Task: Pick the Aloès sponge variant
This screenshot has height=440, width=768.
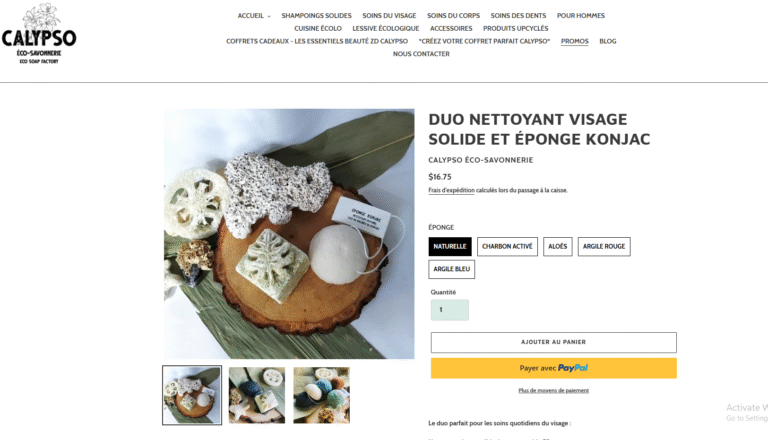Action: tap(557, 246)
